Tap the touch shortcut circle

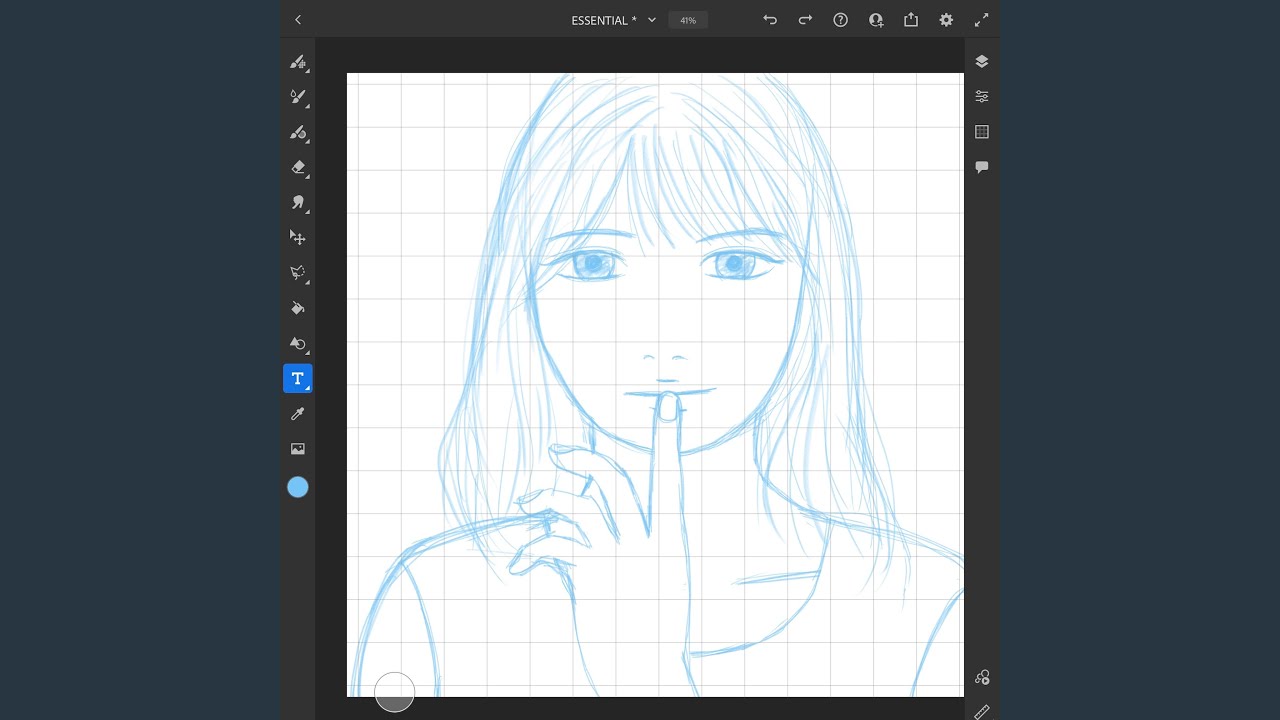(394, 692)
